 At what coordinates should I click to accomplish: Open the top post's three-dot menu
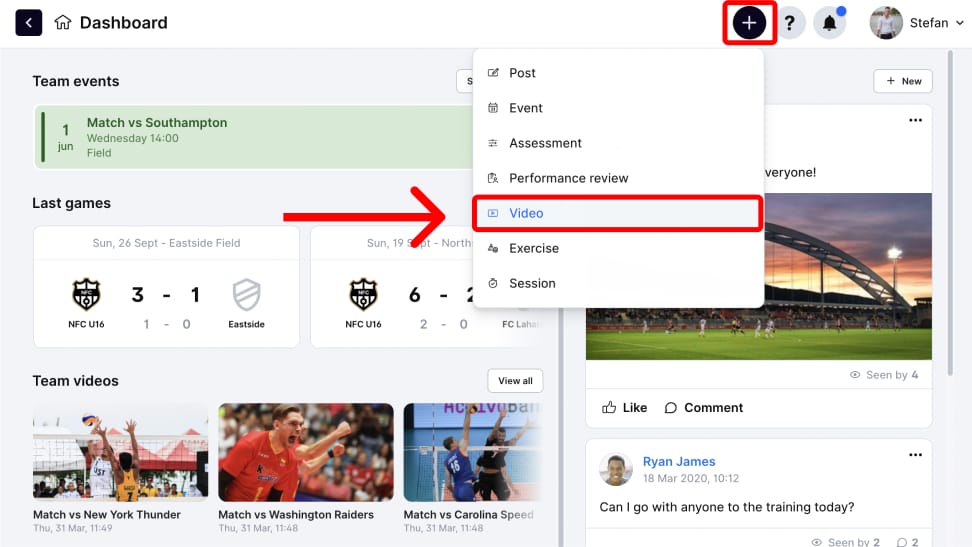[x=915, y=120]
